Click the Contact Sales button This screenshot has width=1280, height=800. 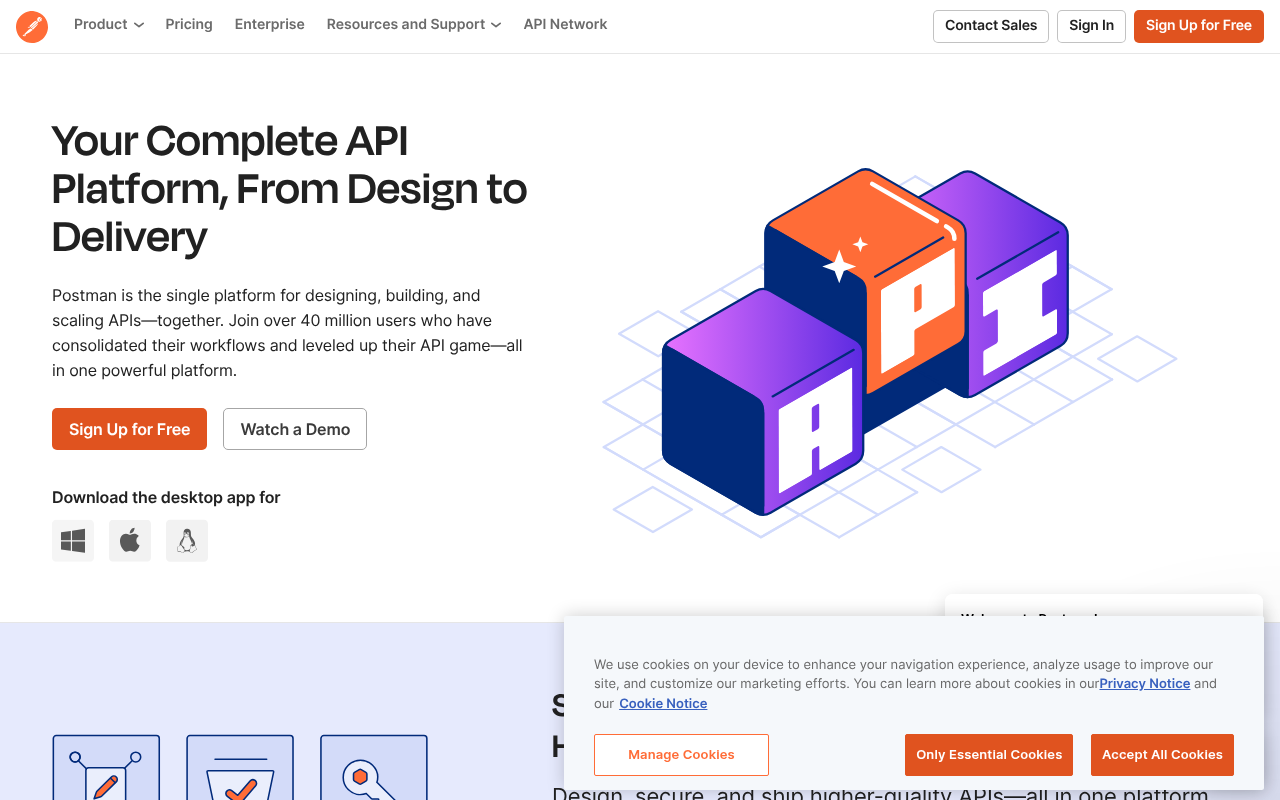(990, 26)
